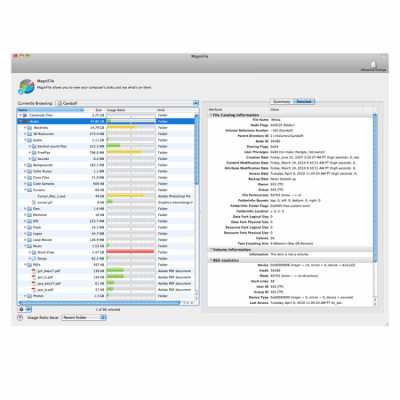The width and height of the screenshot is (400, 400).
Task: Open the Currently Browsing volume dropdown
Action: tap(127, 103)
